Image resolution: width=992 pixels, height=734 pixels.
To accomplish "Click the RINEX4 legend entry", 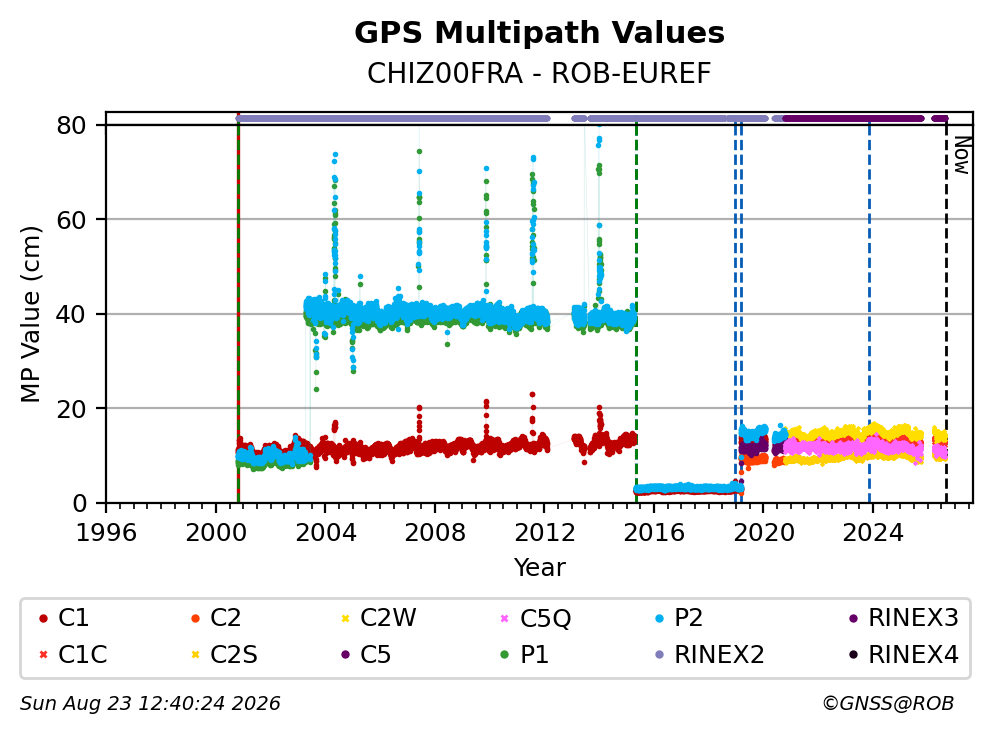I will (x=904, y=654).
